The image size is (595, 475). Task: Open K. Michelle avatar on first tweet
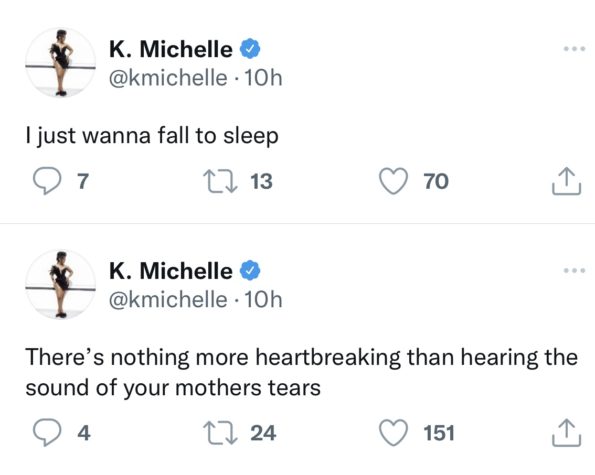(x=60, y=63)
